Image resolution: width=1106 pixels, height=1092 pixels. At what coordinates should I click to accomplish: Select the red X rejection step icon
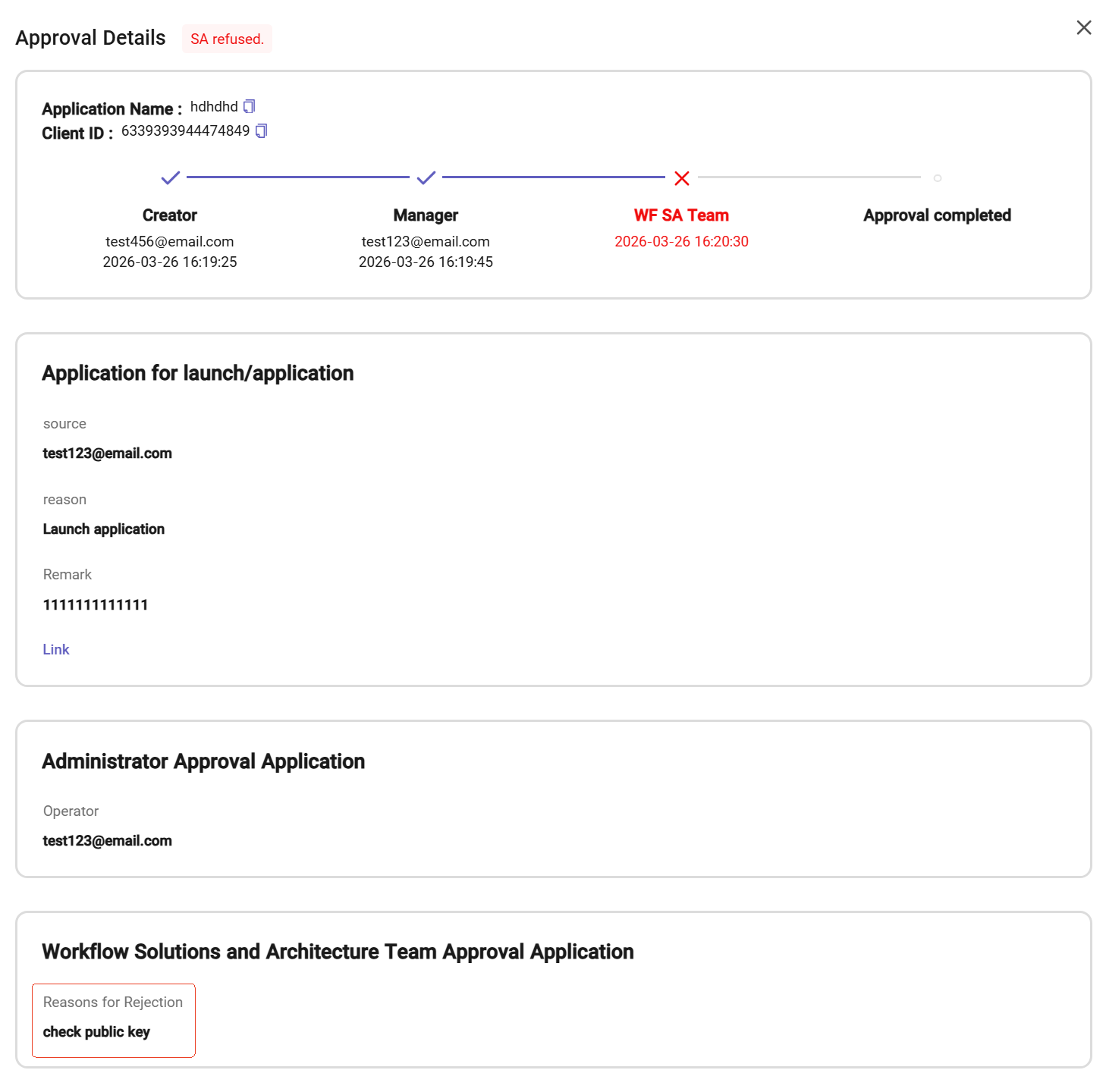coord(682,178)
